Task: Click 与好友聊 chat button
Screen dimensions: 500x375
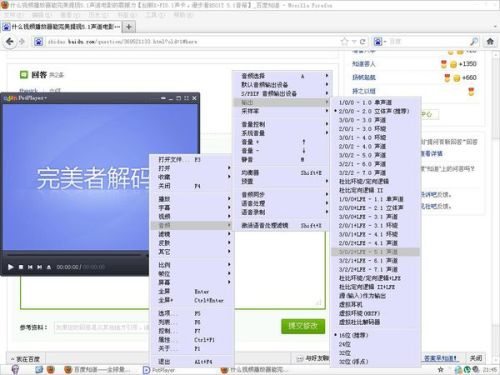Action: click(x=313, y=358)
